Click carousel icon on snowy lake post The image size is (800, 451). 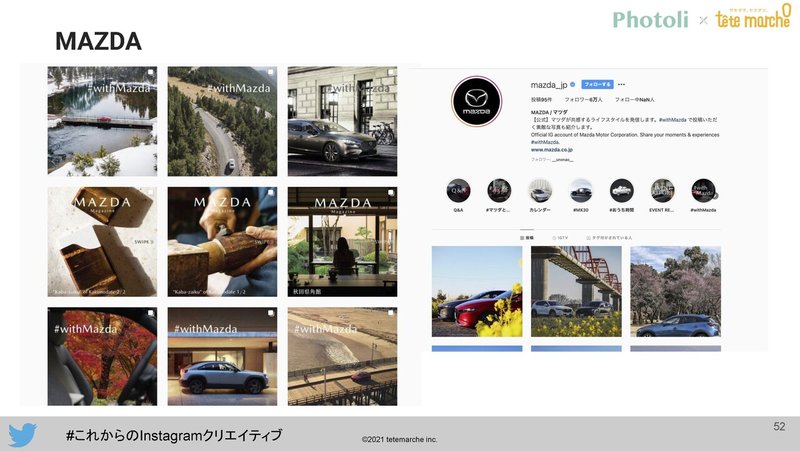pos(151,72)
